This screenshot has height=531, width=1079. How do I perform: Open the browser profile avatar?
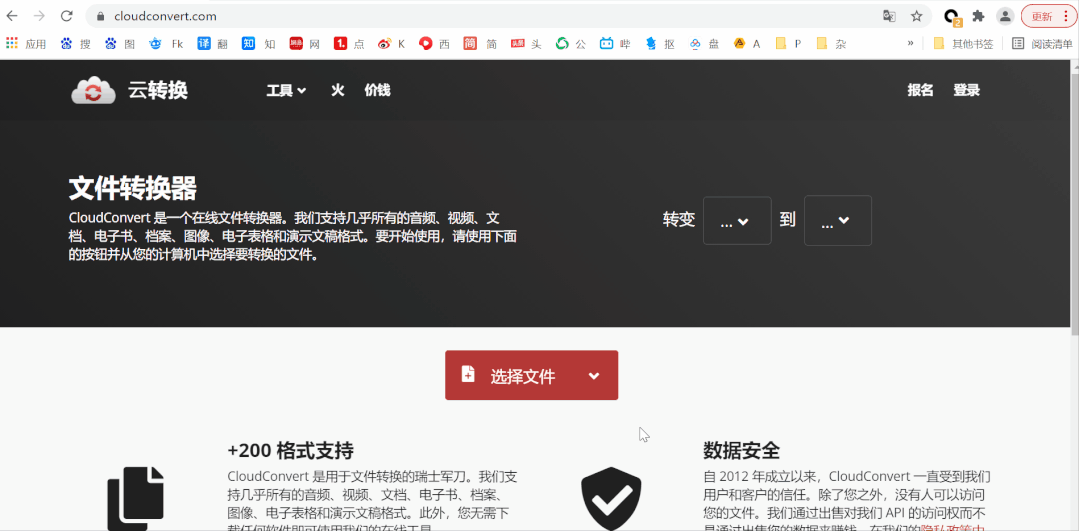pyautogui.click(x=1005, y=16)
